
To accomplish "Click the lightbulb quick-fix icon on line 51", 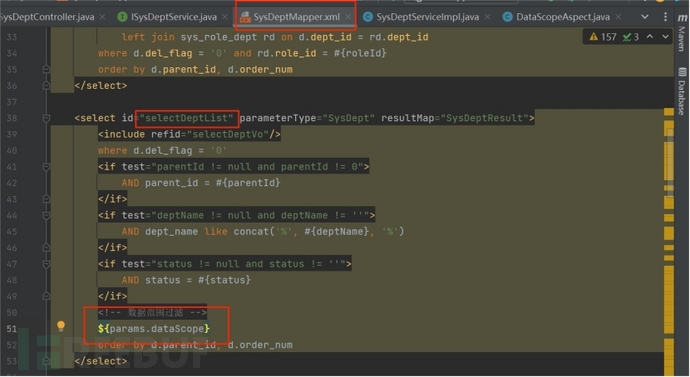I will point(61,326).
